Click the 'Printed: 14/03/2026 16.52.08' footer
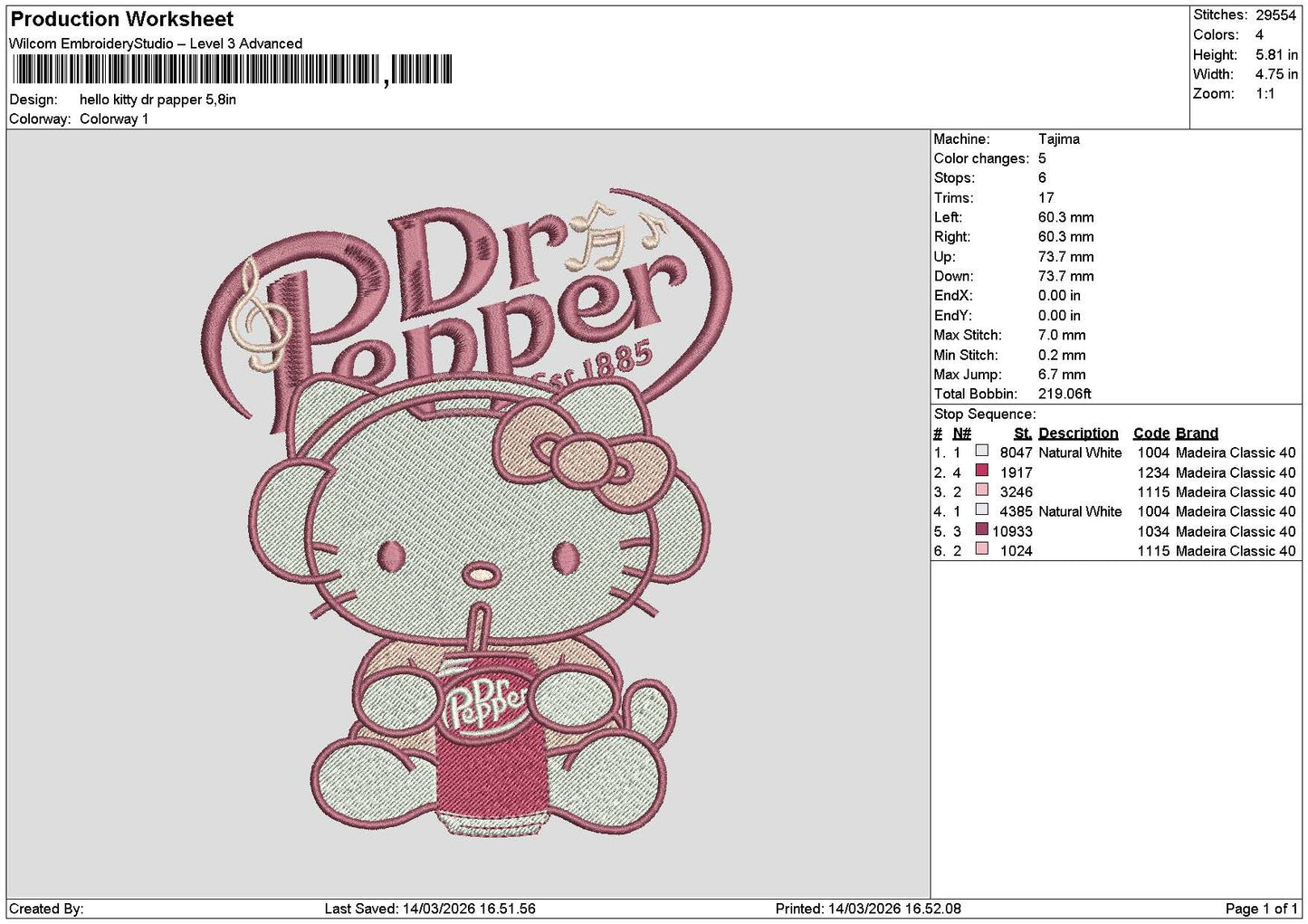1308x924 pixels. point(868,909)
